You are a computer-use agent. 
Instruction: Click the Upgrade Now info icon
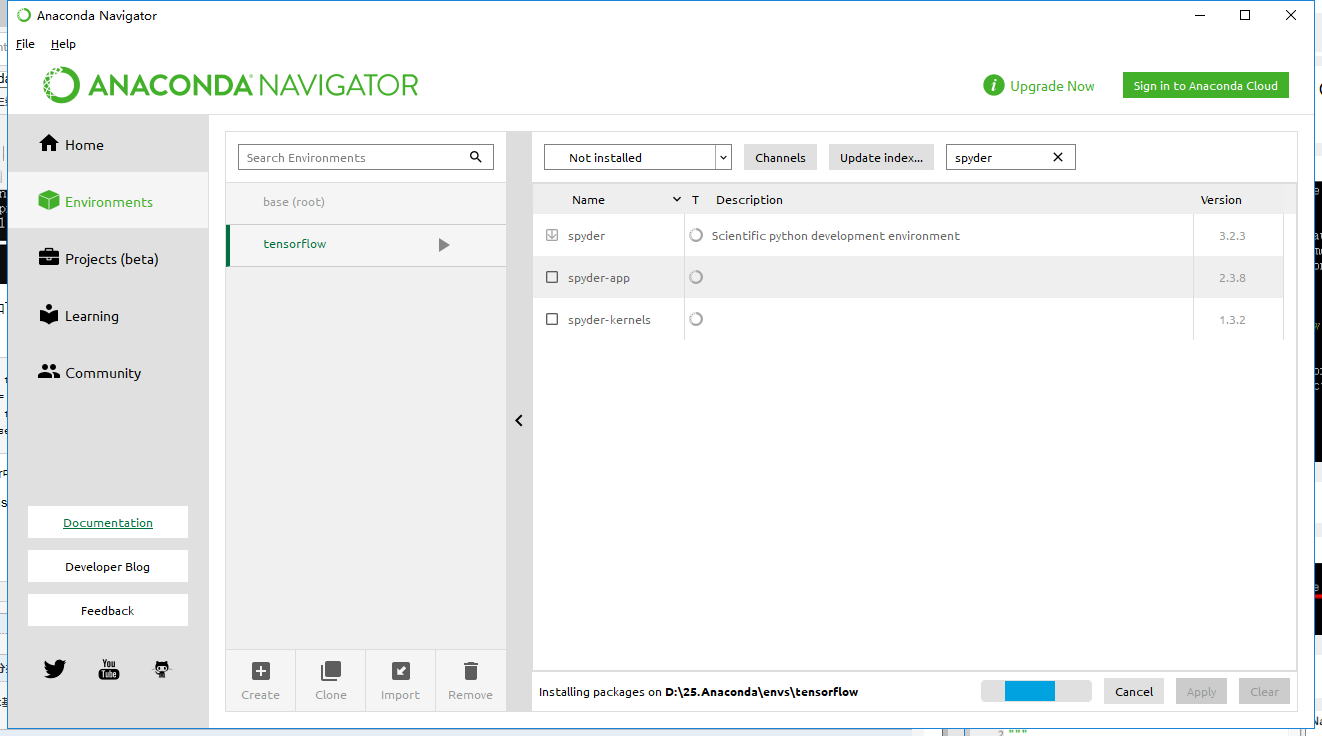(993, 86)
